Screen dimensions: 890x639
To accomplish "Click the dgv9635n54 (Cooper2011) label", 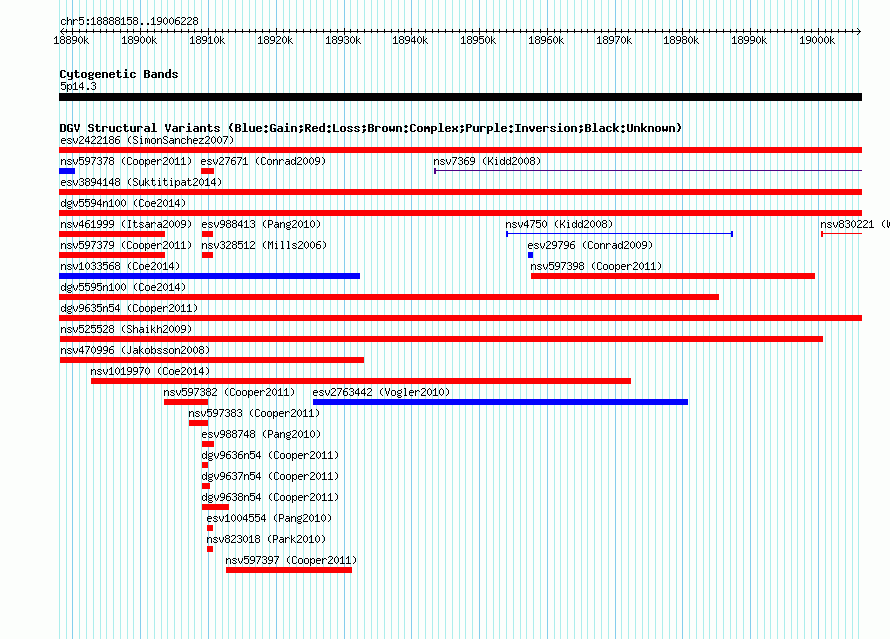I will coord(129,308).
